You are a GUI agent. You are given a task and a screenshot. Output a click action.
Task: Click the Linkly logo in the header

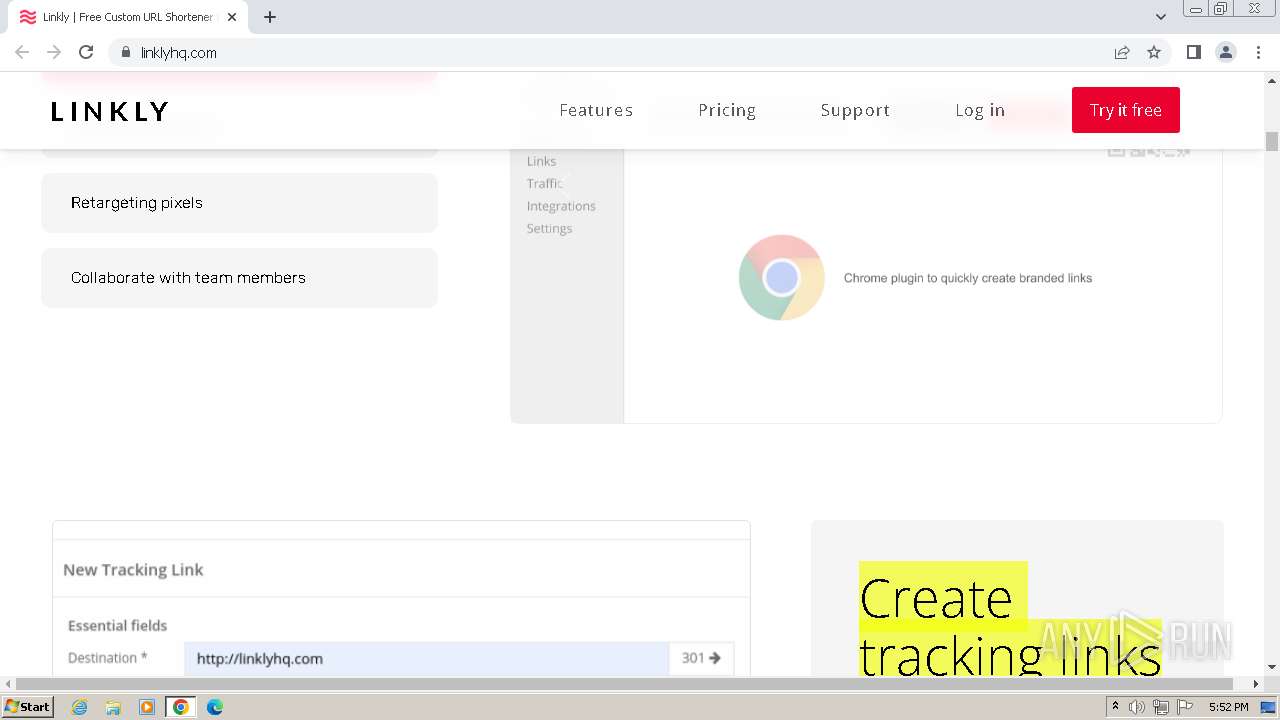[x=109, y=111]
